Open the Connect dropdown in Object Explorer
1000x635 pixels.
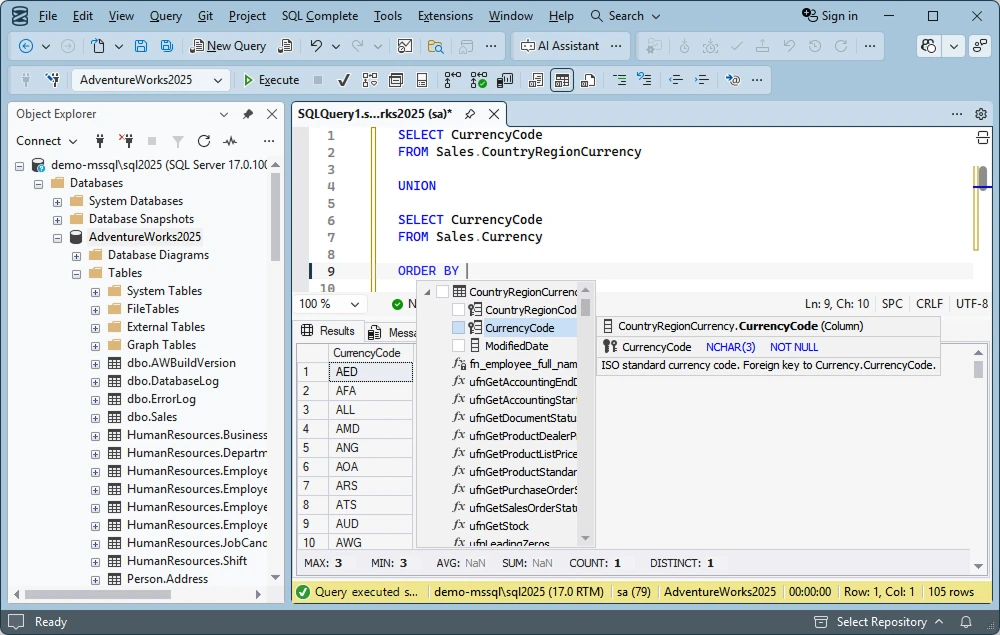(x=47, y=141)
